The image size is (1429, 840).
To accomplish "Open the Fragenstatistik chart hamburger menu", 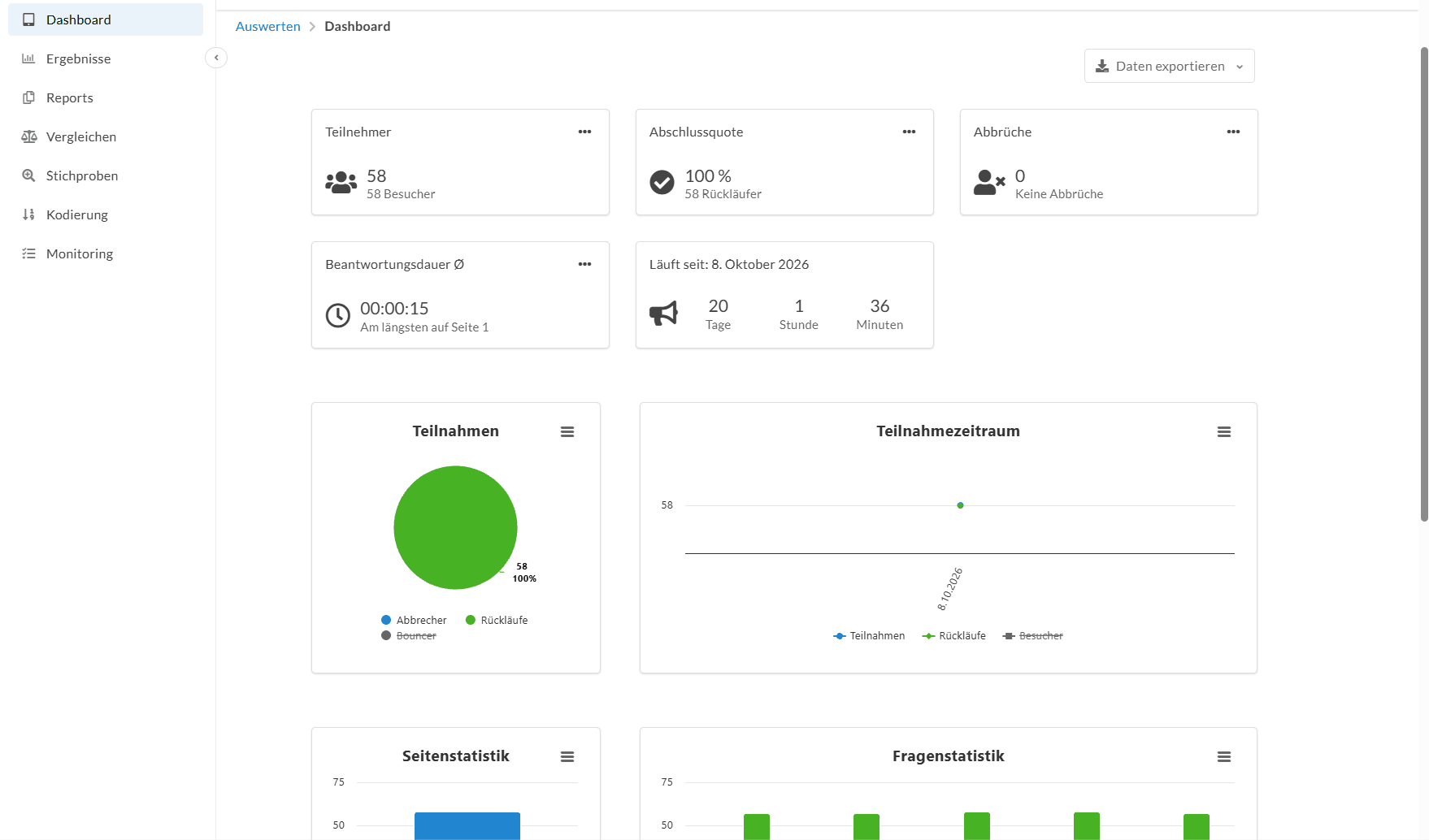I will 1224,757.
